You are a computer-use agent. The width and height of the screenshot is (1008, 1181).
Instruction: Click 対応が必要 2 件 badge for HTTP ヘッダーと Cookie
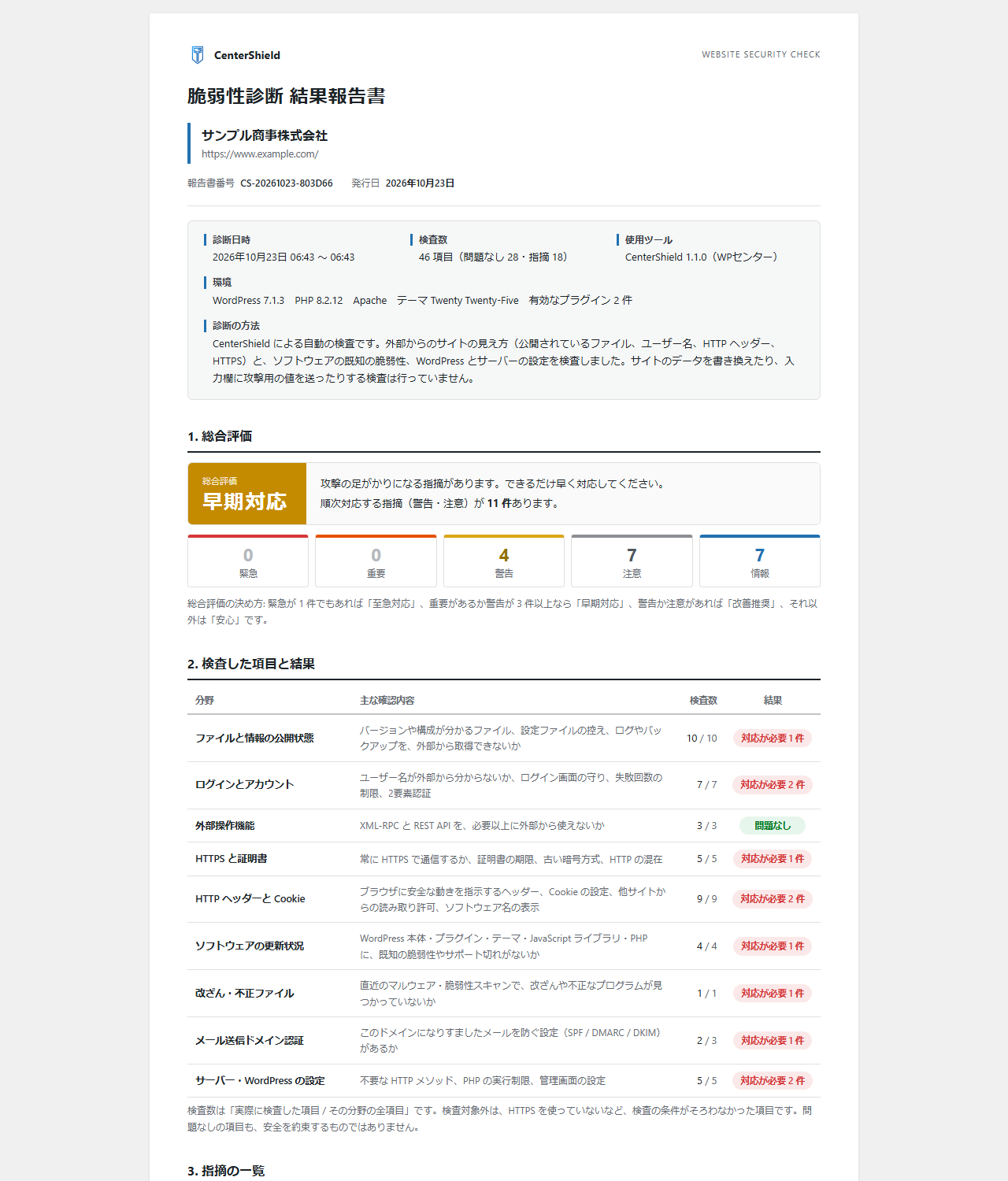[x=773, y=899]
